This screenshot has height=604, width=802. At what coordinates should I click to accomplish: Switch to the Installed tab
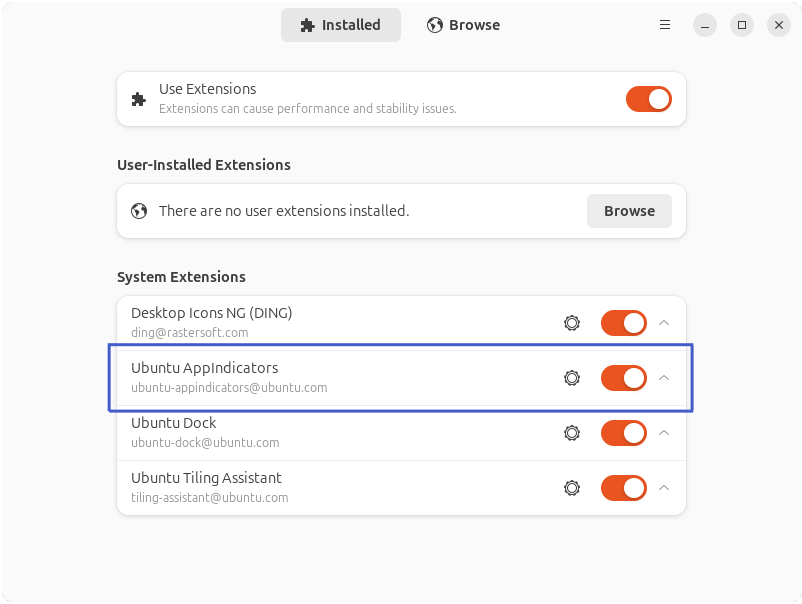point(341,25)
